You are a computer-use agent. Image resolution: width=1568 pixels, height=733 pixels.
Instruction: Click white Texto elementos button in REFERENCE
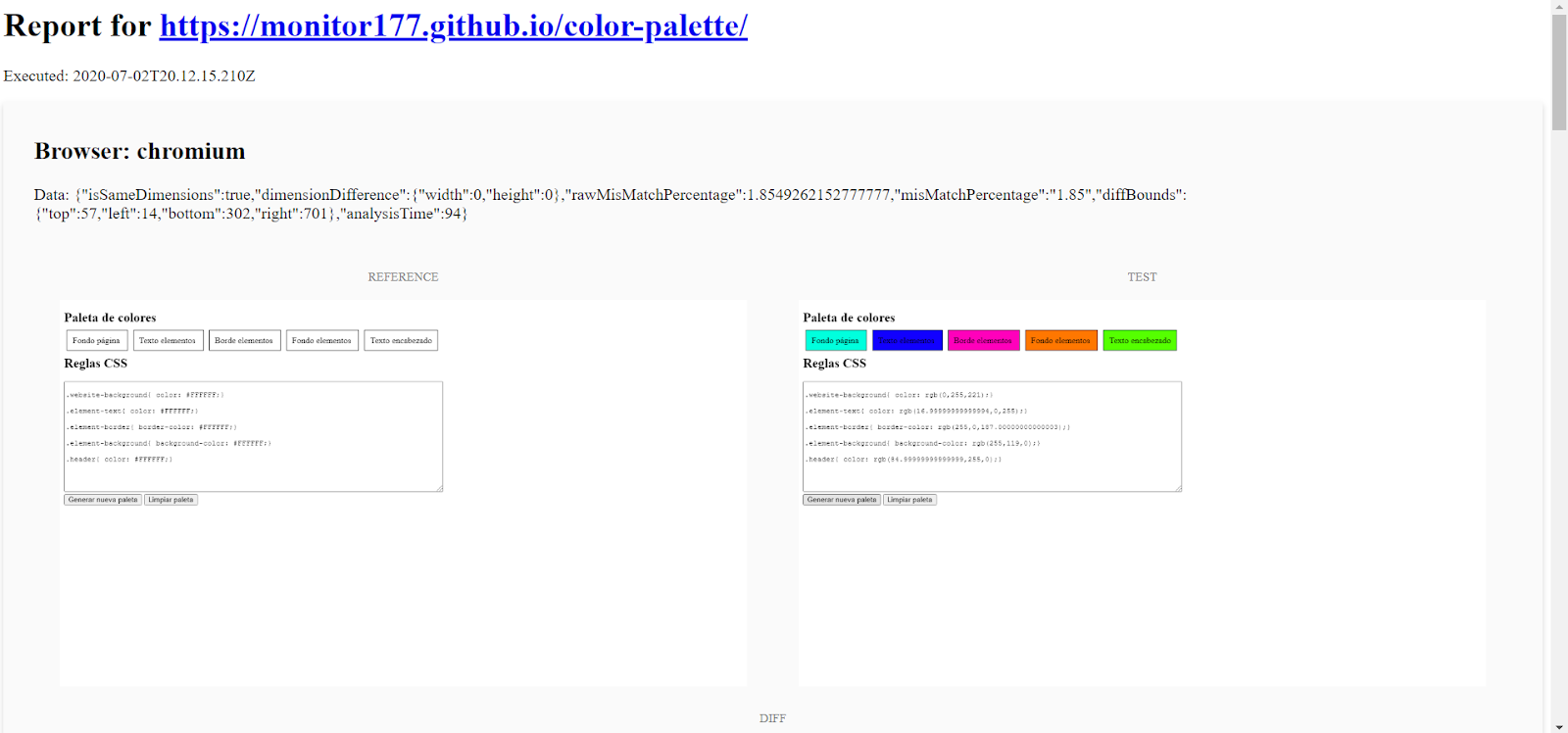click(168, 340)
